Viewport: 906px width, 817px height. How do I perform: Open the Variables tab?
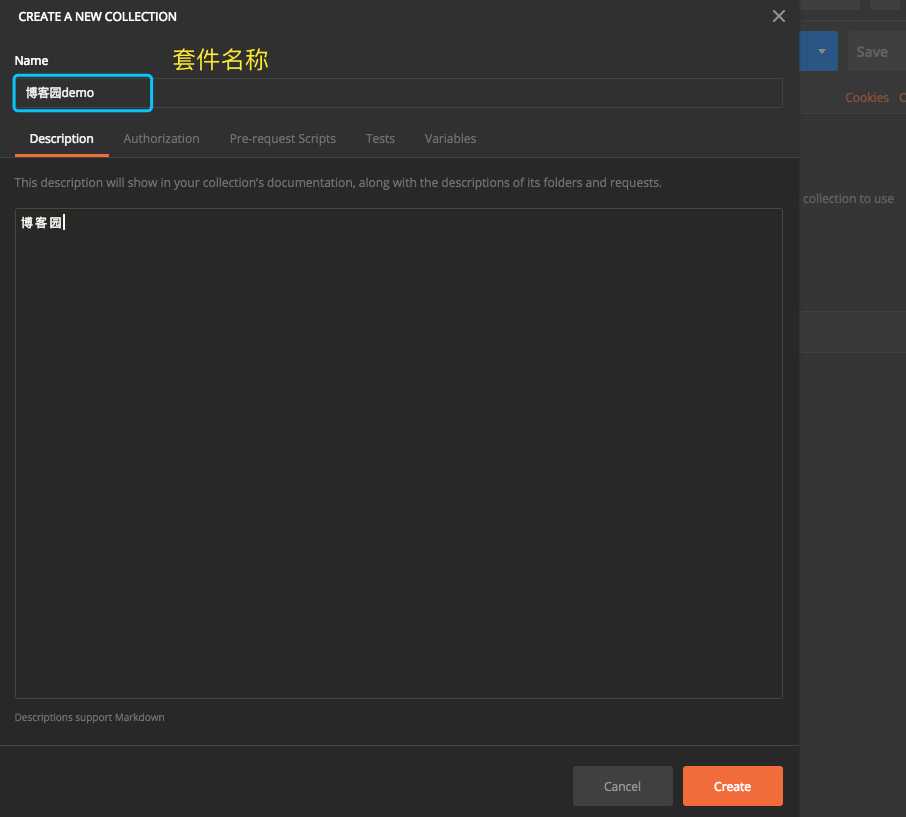coord(450,139)
